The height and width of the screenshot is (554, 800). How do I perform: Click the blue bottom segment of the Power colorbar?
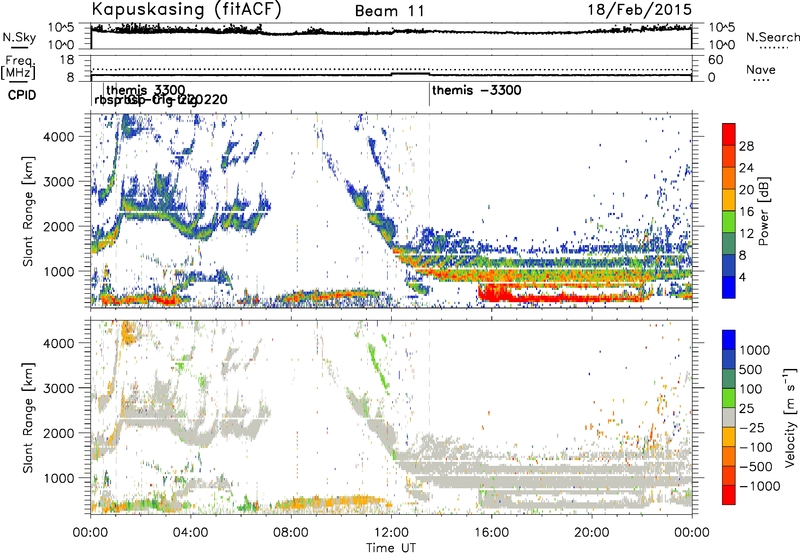729,287
